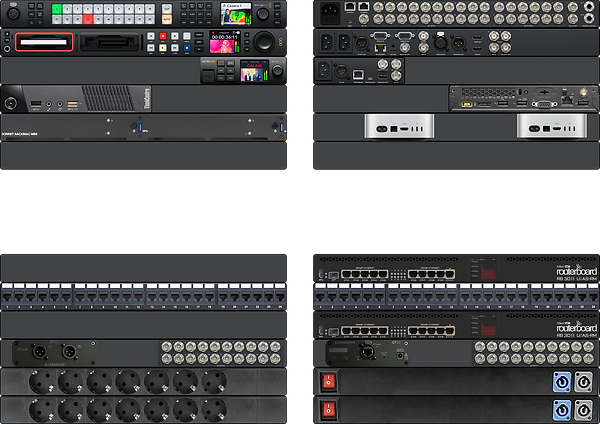Viewport: 600px width, 424px height.
Task: Click the left Mac mini's rear panel
Action: (x=399, y=126)
